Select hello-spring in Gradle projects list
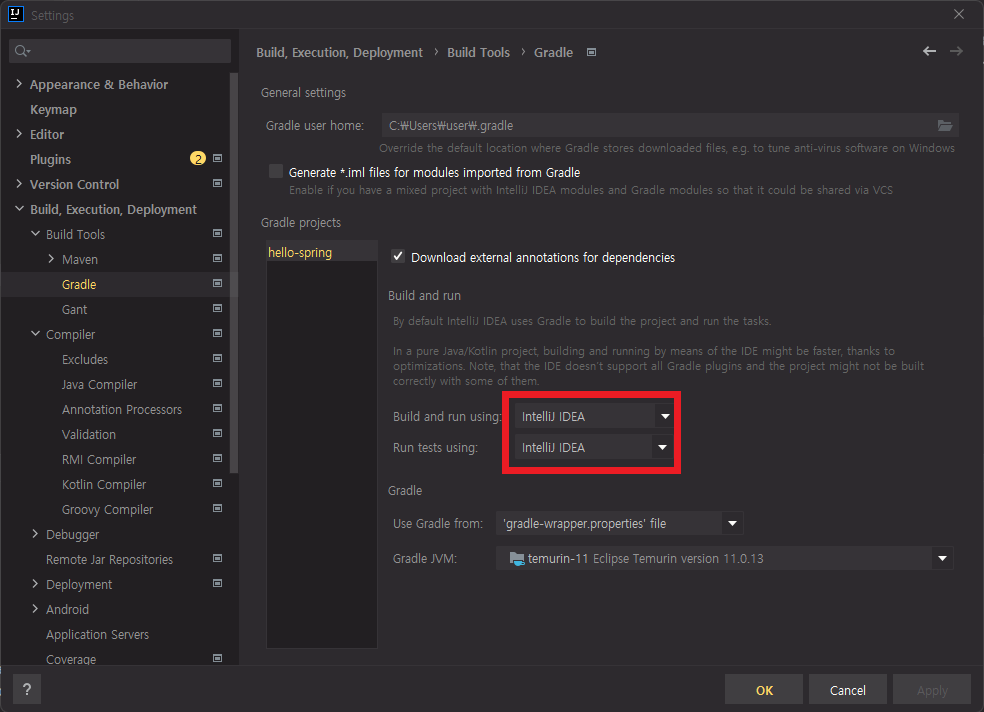Viewport: 984px width, 712px height. pos(322,252)
